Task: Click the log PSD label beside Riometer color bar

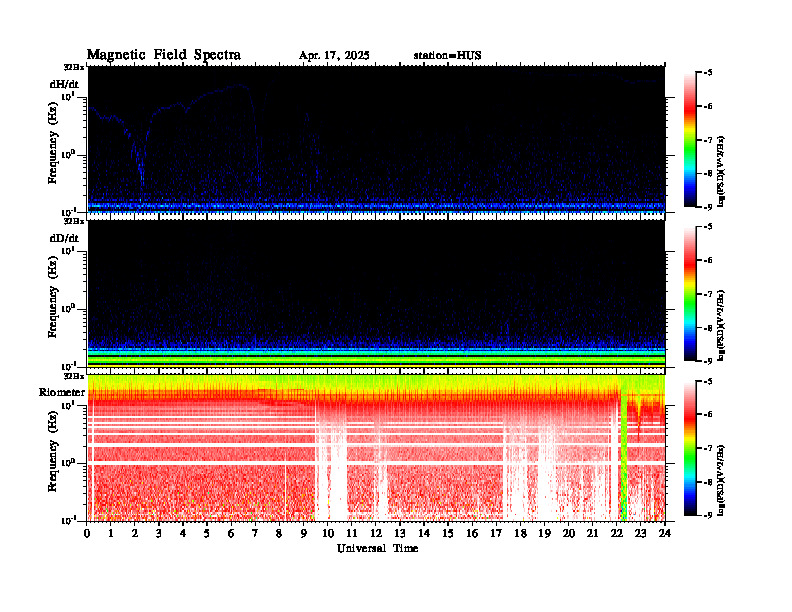Action: [721, 479]
